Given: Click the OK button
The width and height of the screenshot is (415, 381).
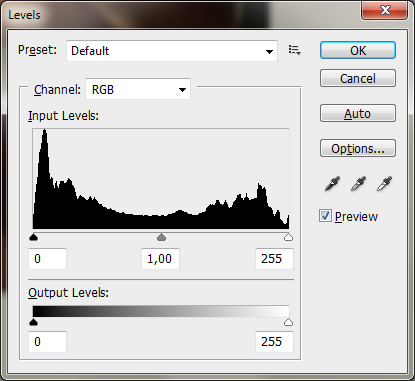Looking at the screenshot, I should coord(358,50).
